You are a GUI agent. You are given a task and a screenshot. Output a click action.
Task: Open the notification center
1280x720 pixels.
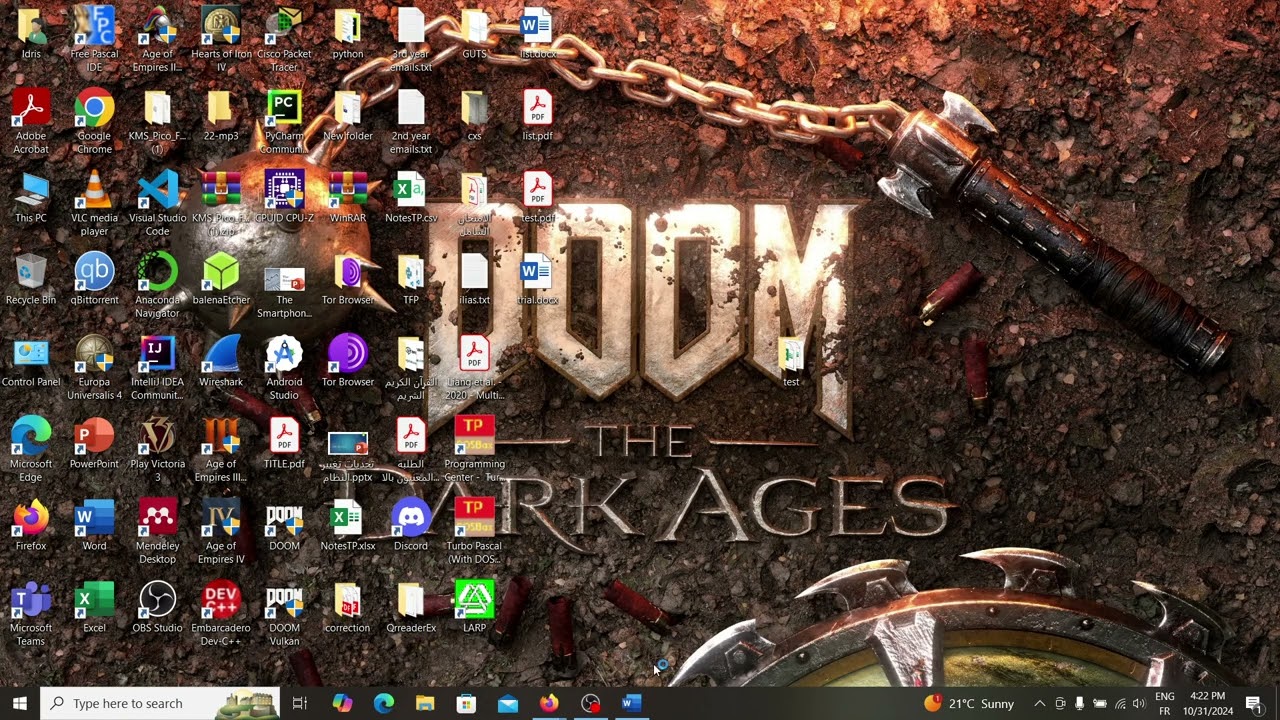coord(1253,704)
